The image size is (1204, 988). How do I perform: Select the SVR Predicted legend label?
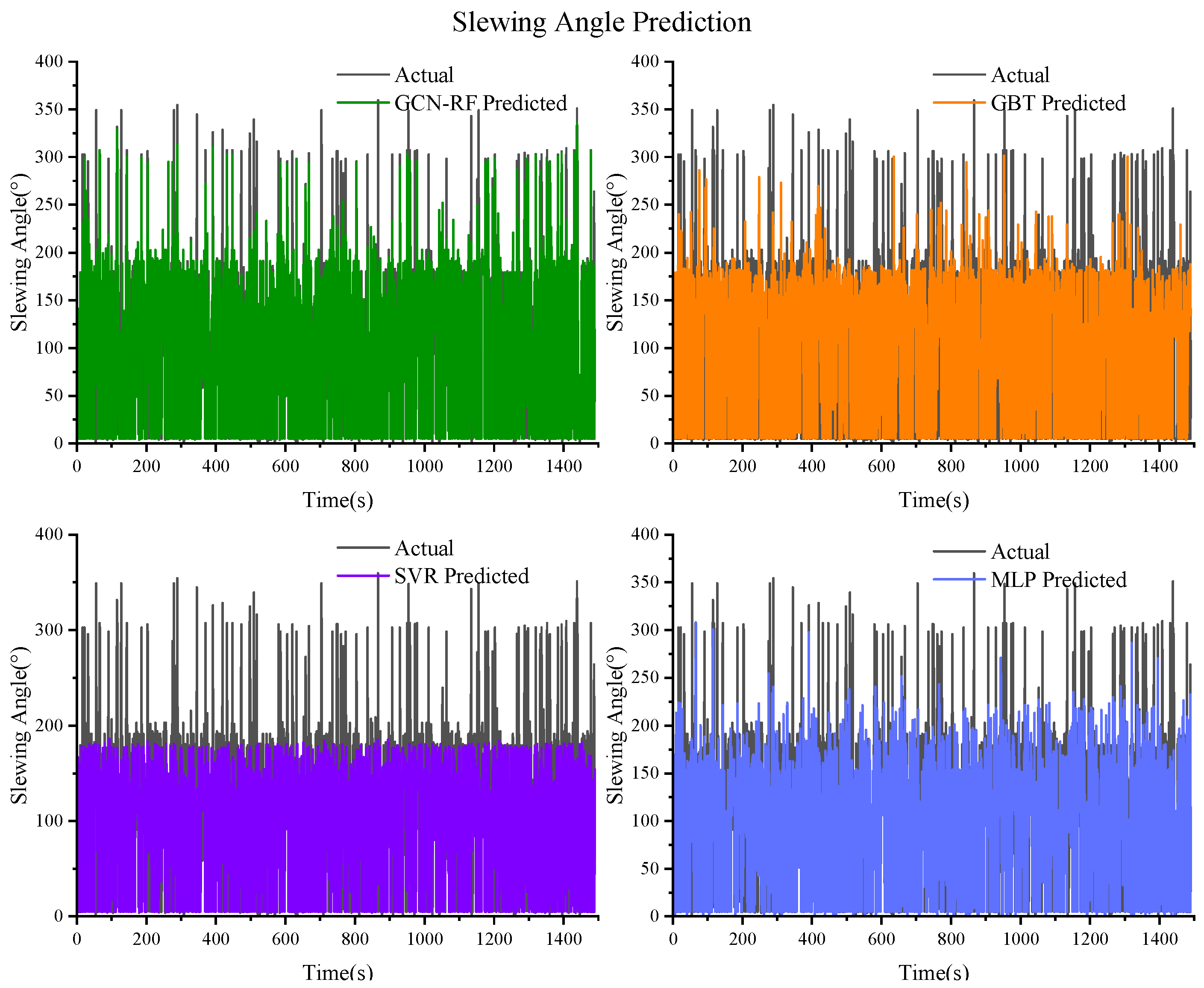click(462, 576)
